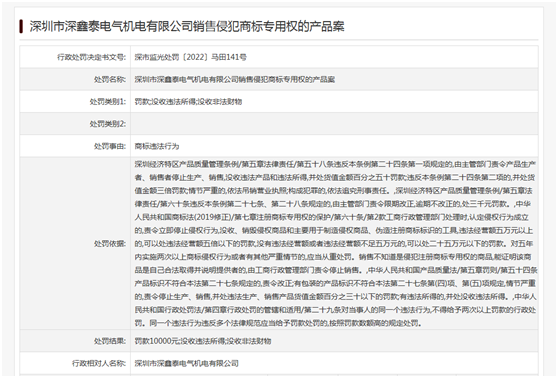558x378 pixels.
Task: Click the result value 罚款10000元;没收违法所得;没收非法财物
Action: pos(203,341)
